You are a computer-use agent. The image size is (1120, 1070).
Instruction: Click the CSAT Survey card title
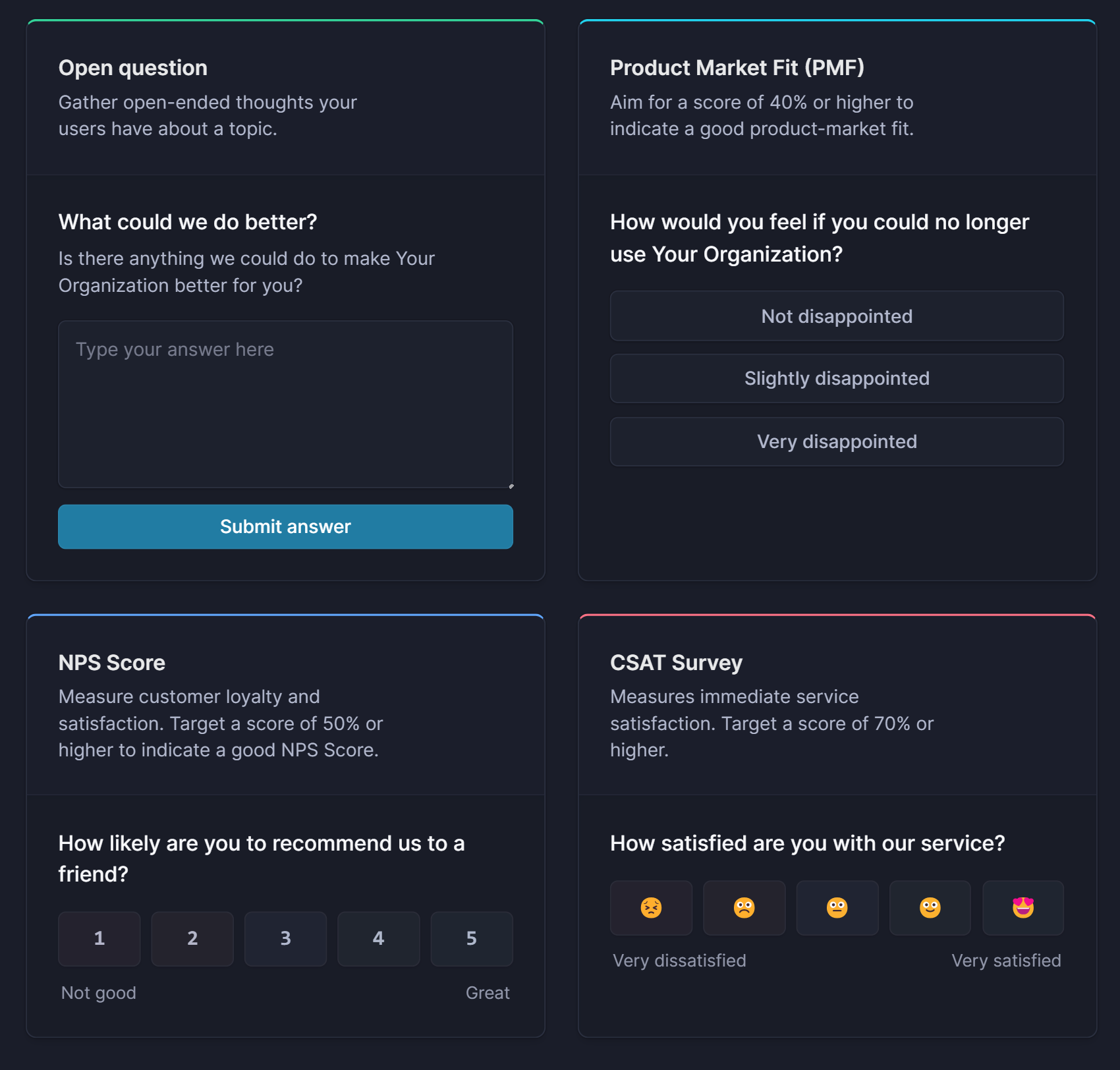pos(675,662)
